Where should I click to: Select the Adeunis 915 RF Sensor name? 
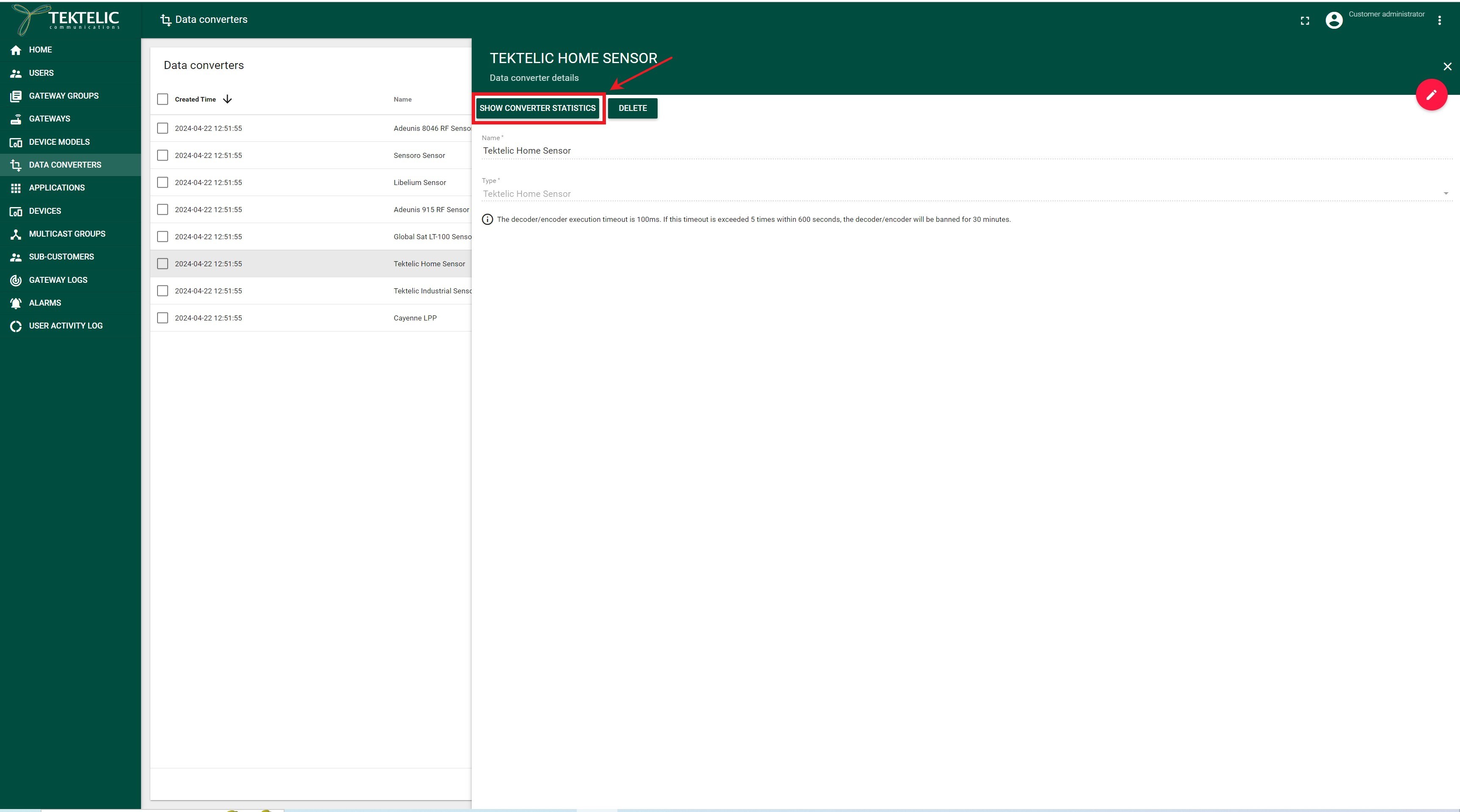[431, 210]
